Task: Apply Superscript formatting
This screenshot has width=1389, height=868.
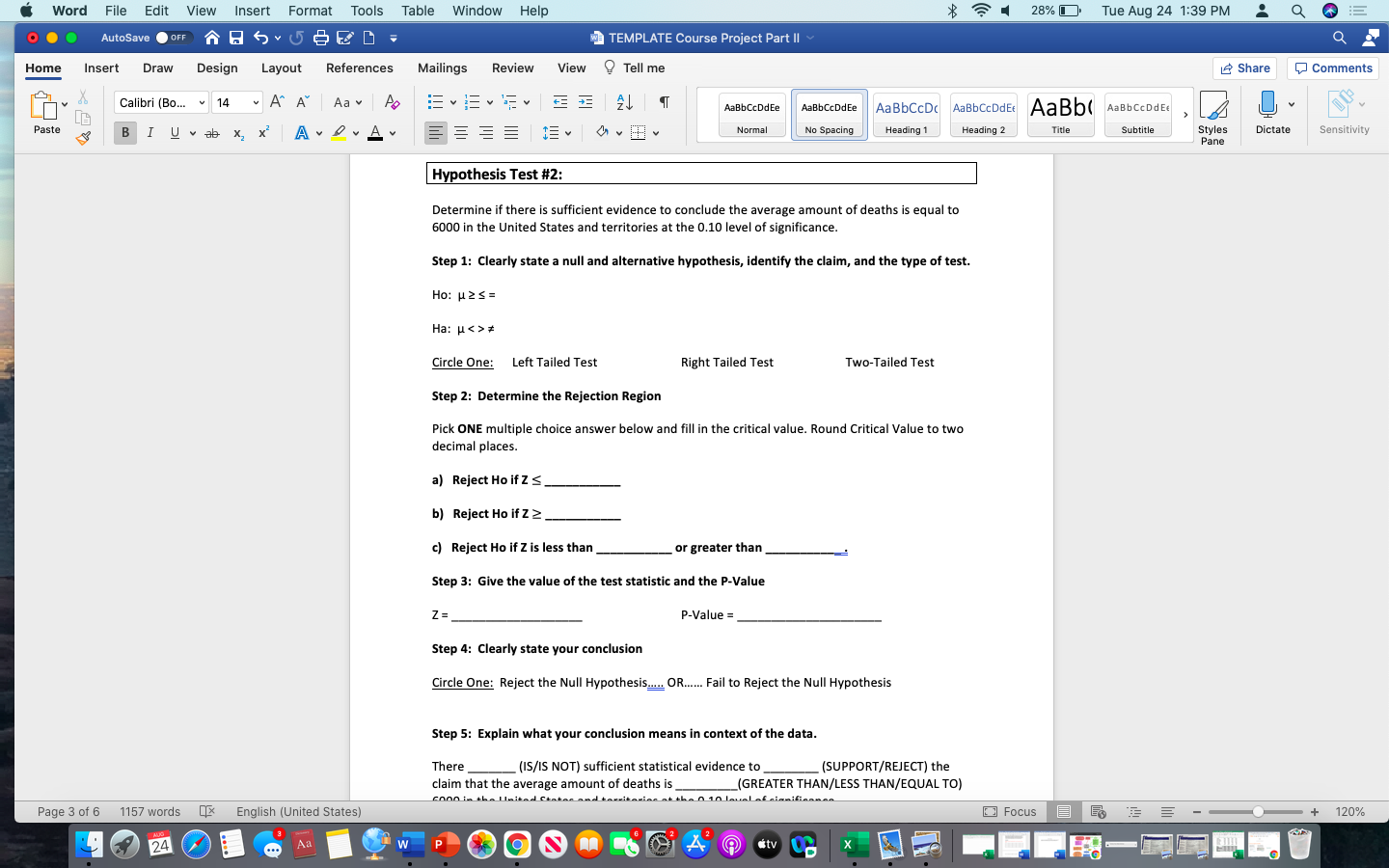Action: click(x=262, y=133)
